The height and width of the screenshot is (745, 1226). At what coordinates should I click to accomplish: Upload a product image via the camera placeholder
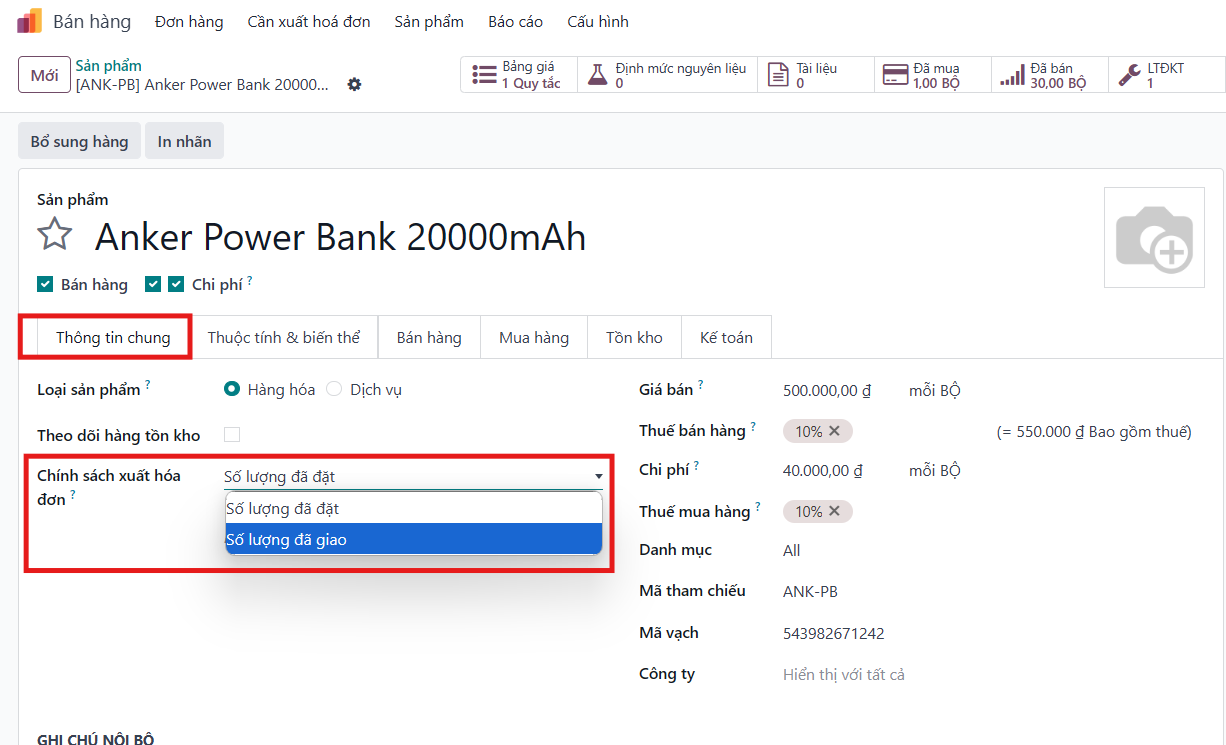tap(1154, 238)
